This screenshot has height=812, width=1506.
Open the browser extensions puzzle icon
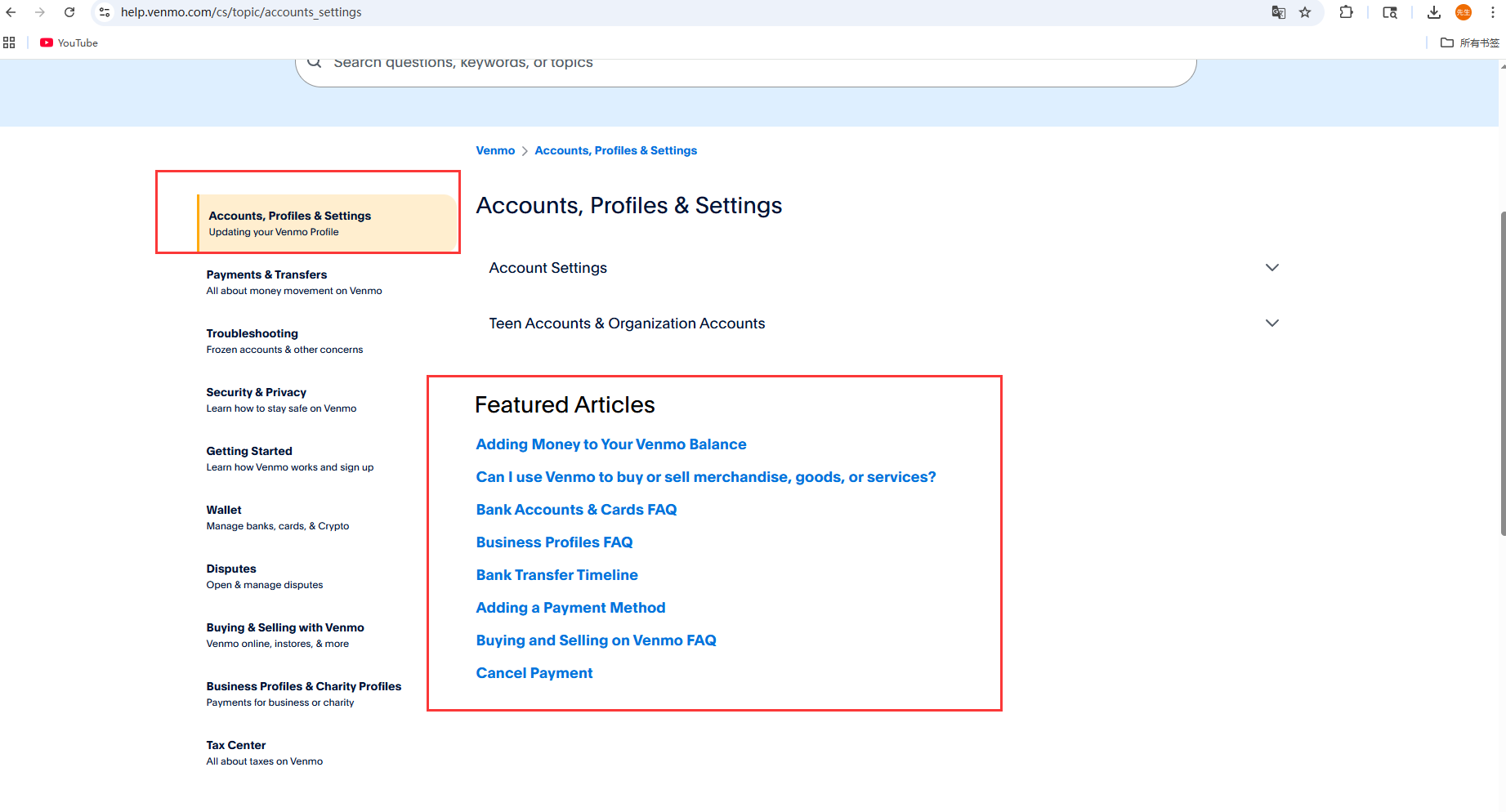[1346, 12]
